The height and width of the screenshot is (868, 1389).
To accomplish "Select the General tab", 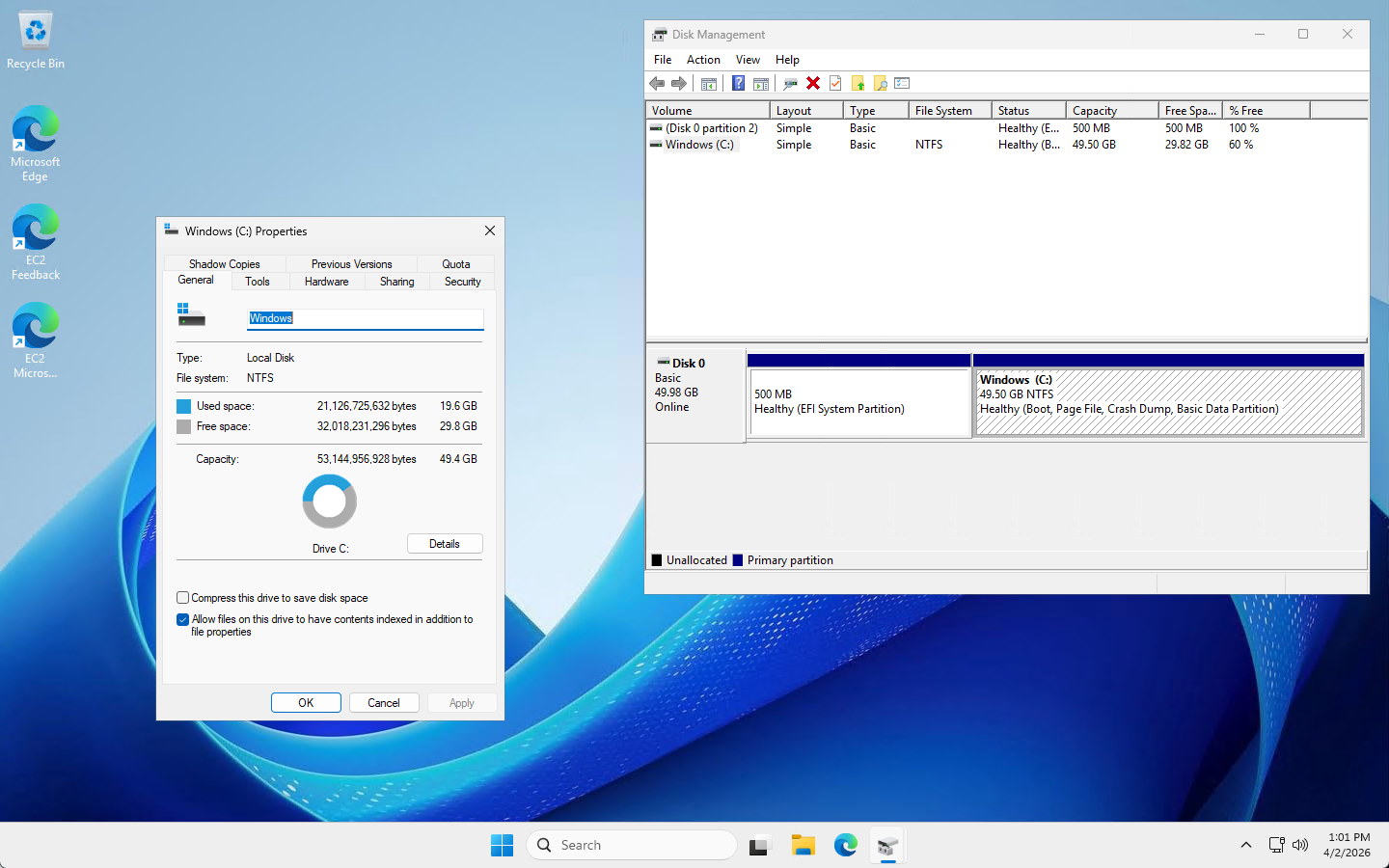I will [196, 280].
